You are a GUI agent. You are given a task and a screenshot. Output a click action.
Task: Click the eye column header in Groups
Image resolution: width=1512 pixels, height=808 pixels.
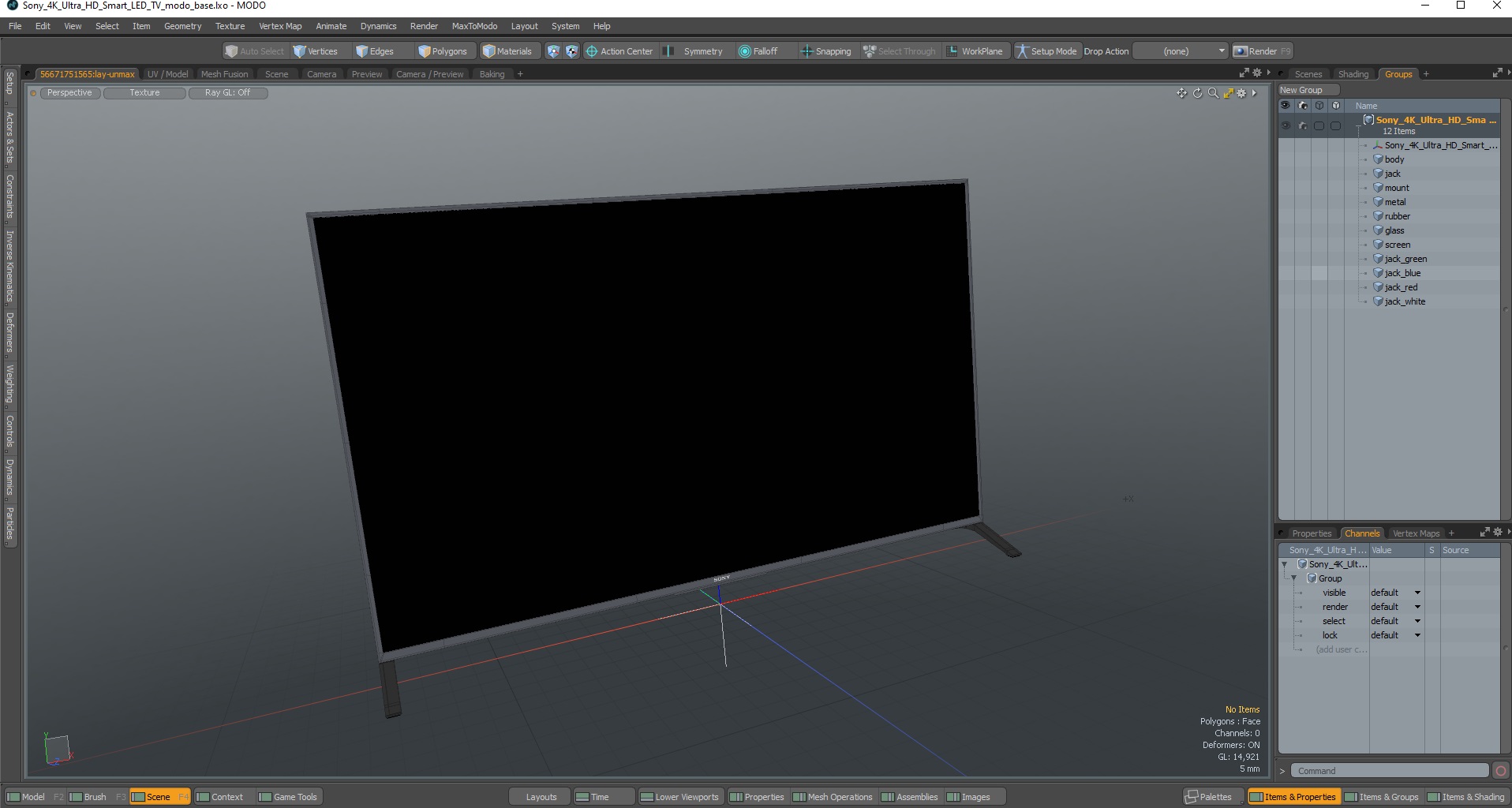click(x=1285, y=106)
